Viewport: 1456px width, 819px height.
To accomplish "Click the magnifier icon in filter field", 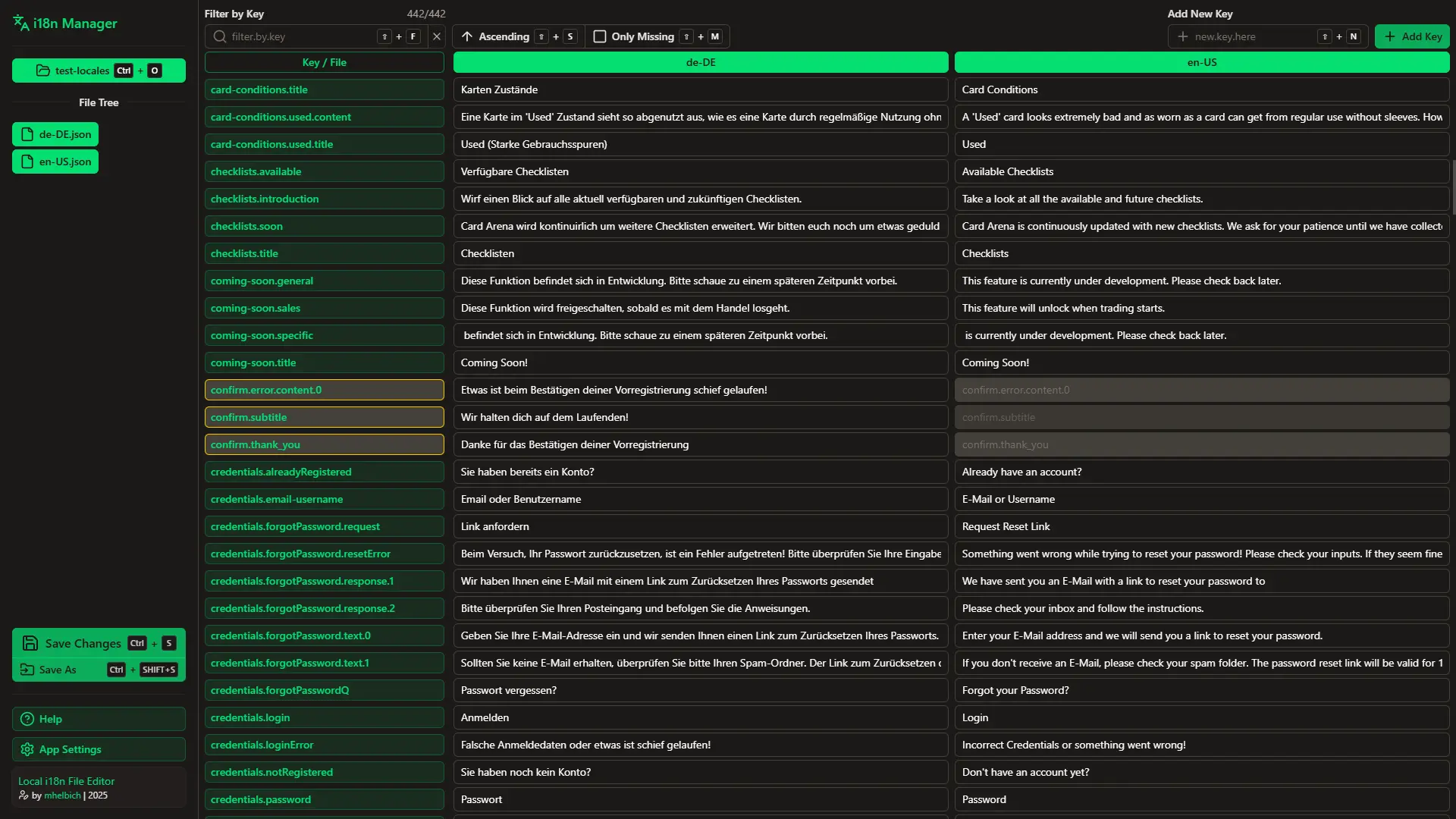I will (x=219, y=36).
